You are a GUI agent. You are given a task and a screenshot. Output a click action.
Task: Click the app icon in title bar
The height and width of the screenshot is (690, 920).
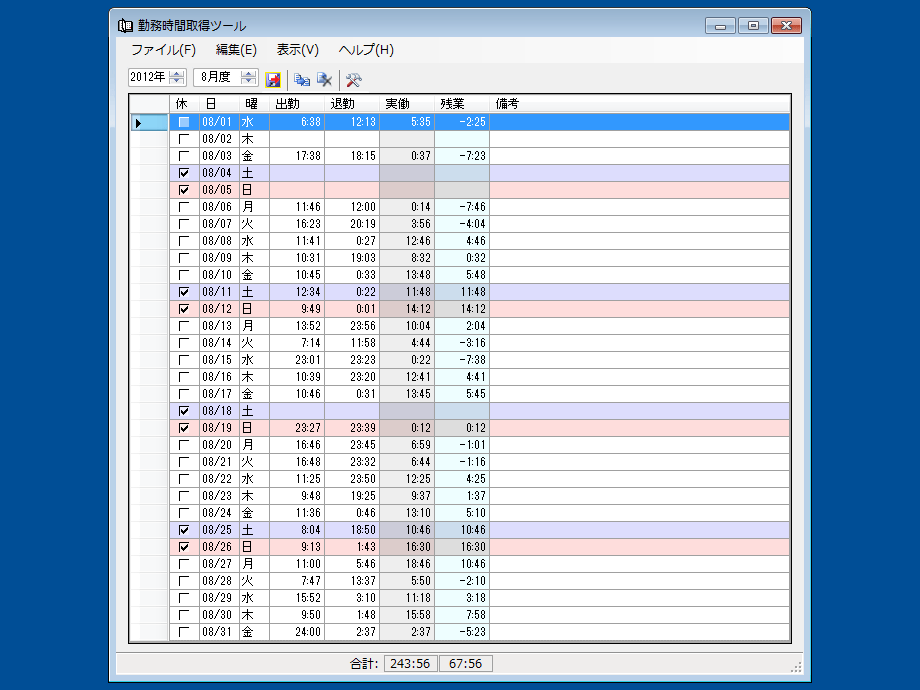pyautogui.click(x=125, y=26)
